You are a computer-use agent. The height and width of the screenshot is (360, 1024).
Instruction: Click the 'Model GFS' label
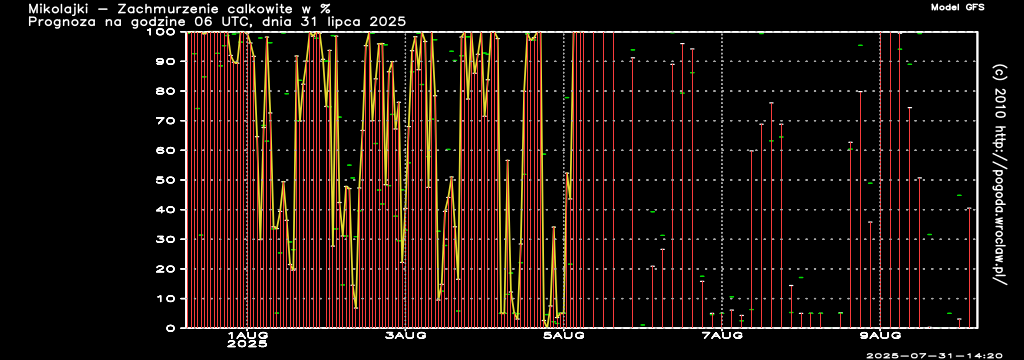pyautogui.click(x=957, y=7)
